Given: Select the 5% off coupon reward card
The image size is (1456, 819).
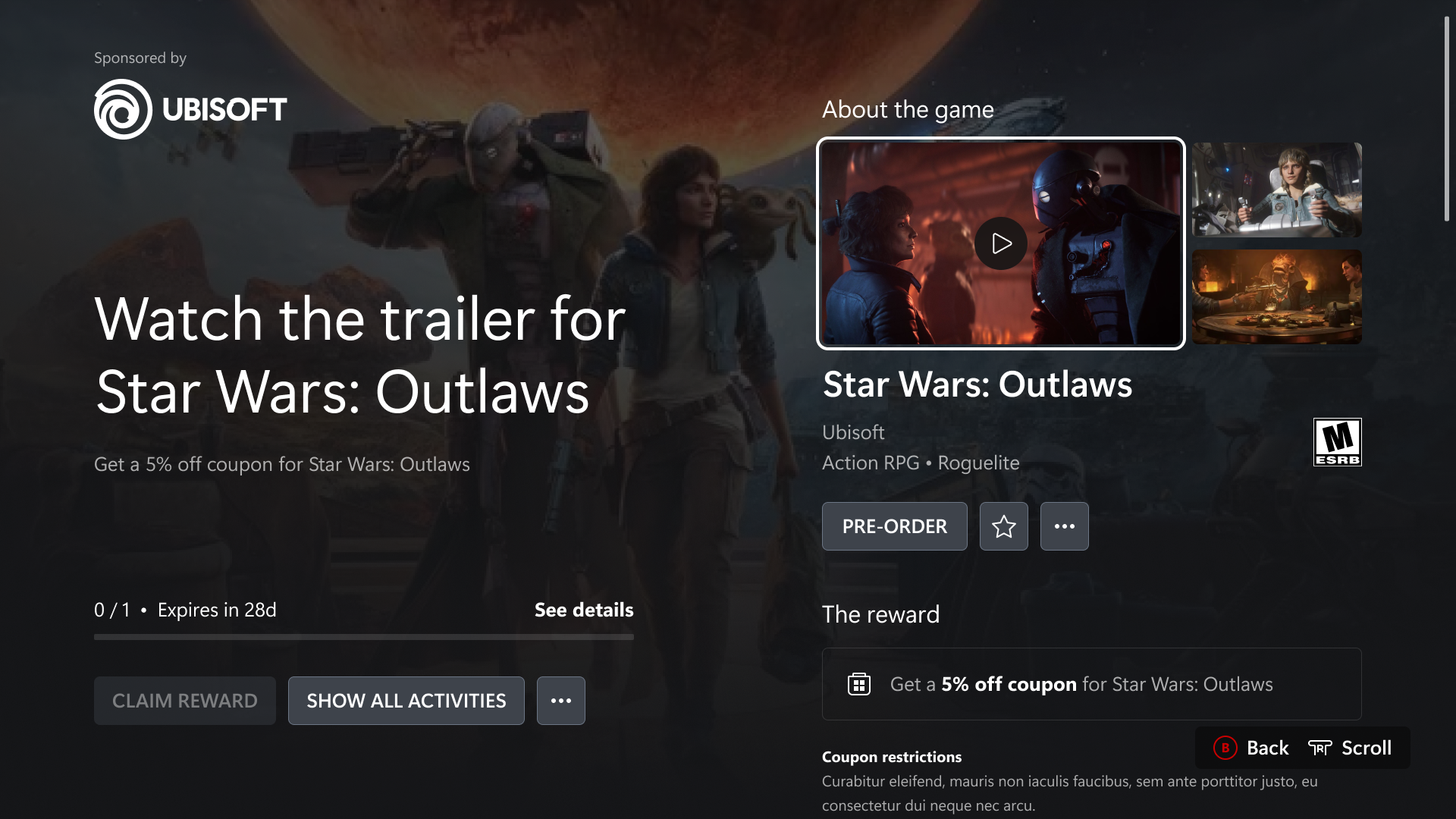Looking at the screenshot, I should coord(1091,684).
